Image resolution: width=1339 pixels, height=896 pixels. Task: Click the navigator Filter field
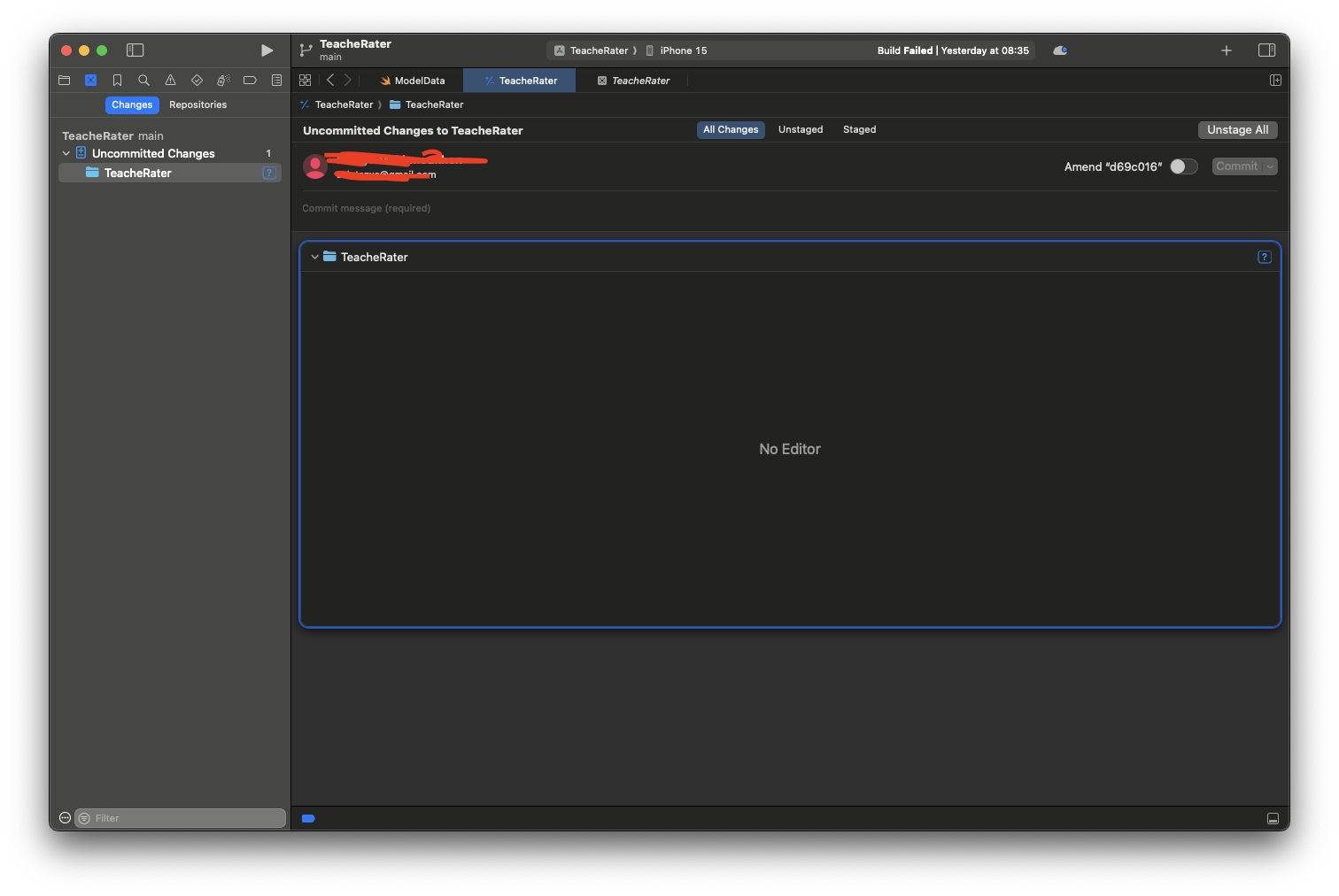click(181, 818)
